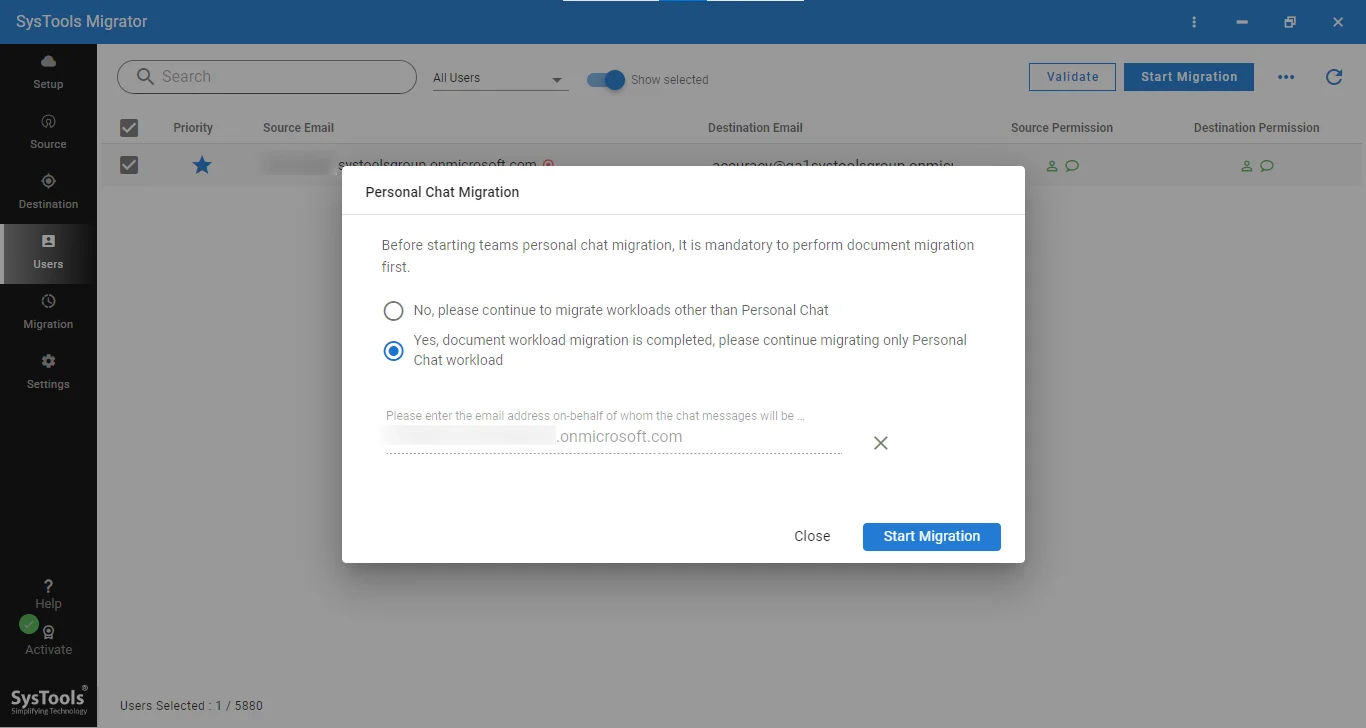Image resolution: width=1366 pixels, height=728 pixels.
Task: Click the Destination Email column header
Action: 755,128
